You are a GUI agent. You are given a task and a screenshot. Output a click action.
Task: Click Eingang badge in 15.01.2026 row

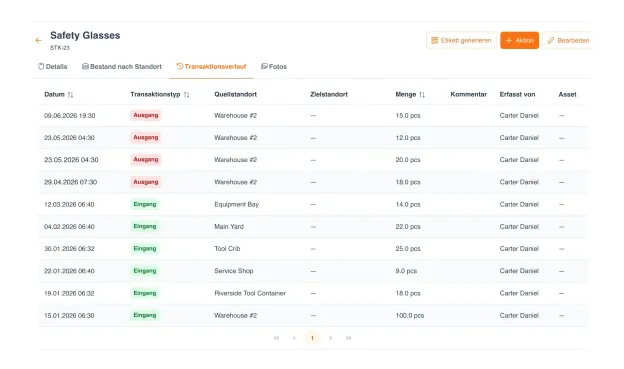(x=145, y=315)
